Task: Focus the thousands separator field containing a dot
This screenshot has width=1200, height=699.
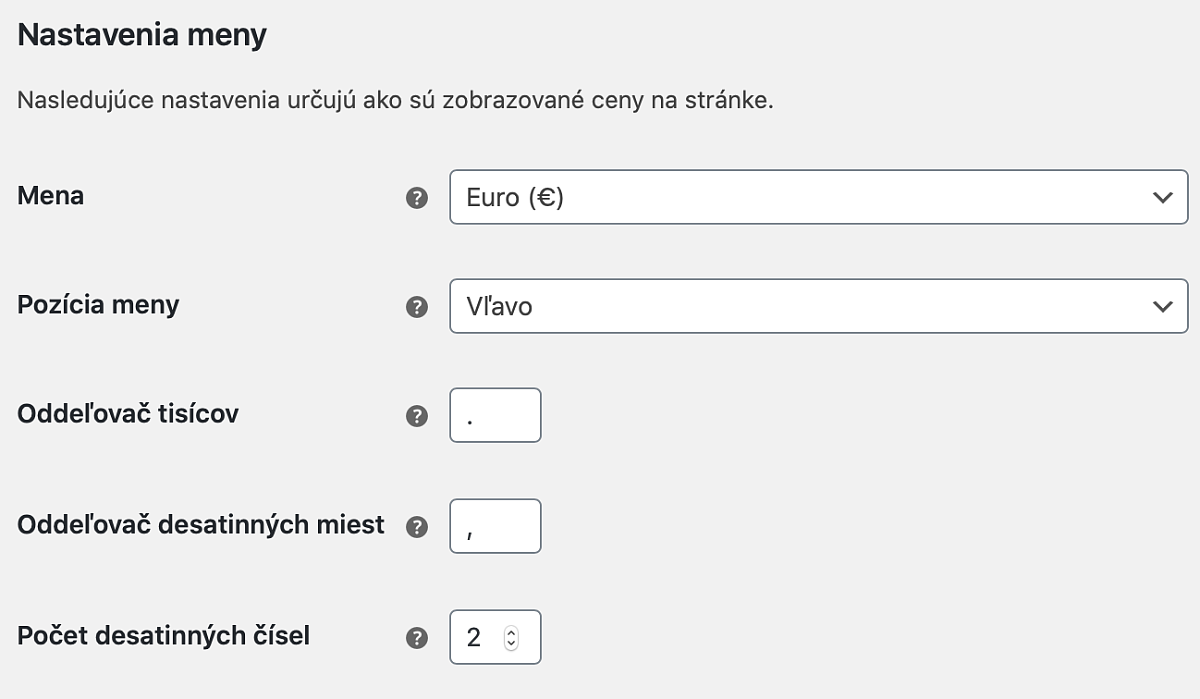Action: click(496, 415)
